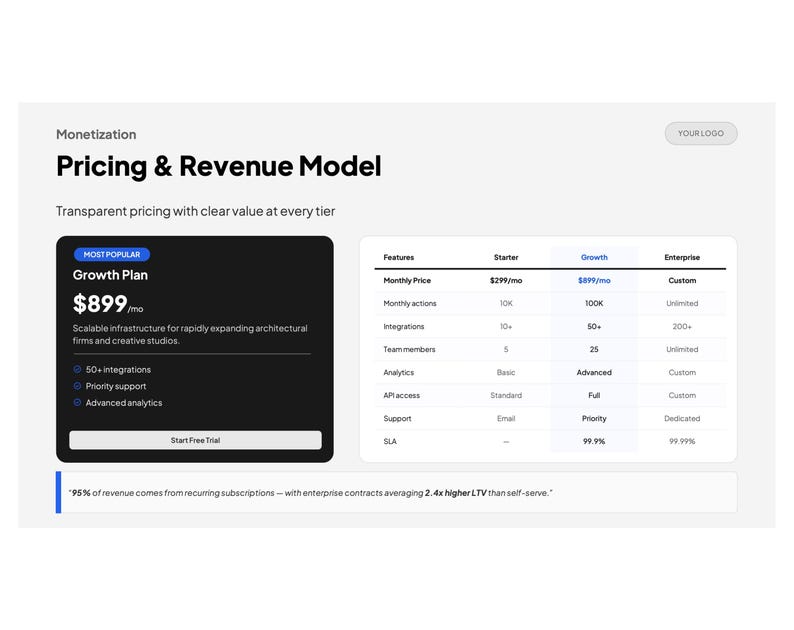Click the 99.99% SLA cell

click(682, 442)
